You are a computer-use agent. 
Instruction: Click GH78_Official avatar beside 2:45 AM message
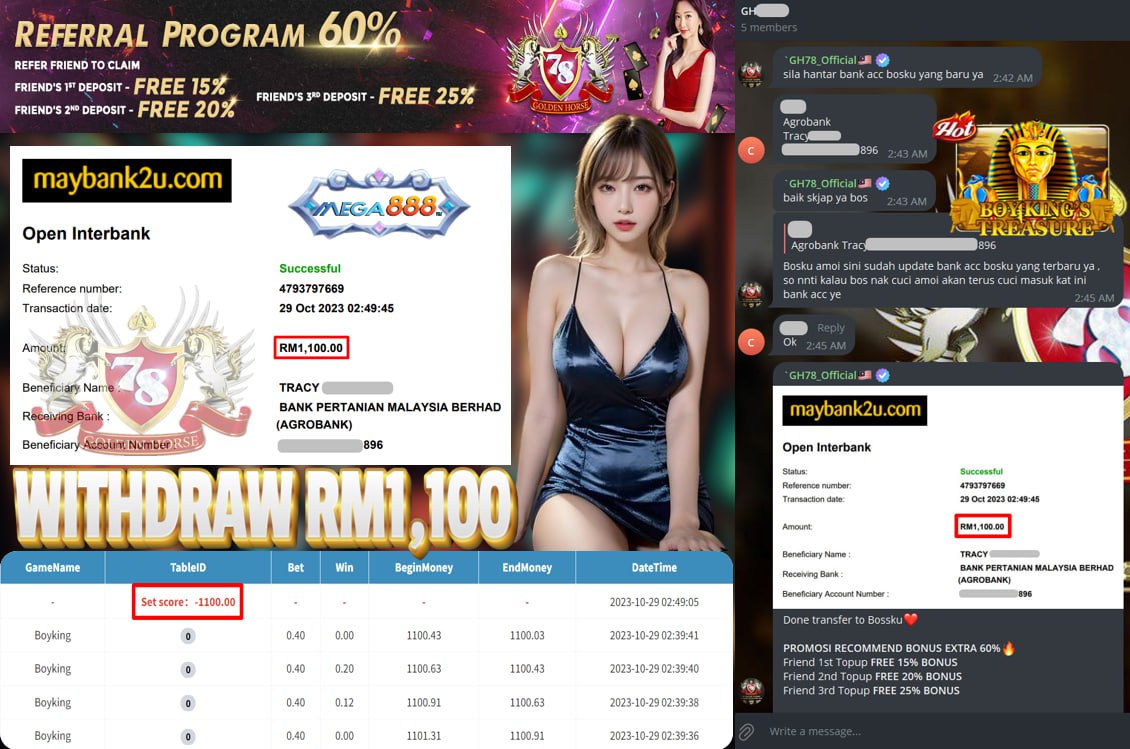(x=751, y=293)
